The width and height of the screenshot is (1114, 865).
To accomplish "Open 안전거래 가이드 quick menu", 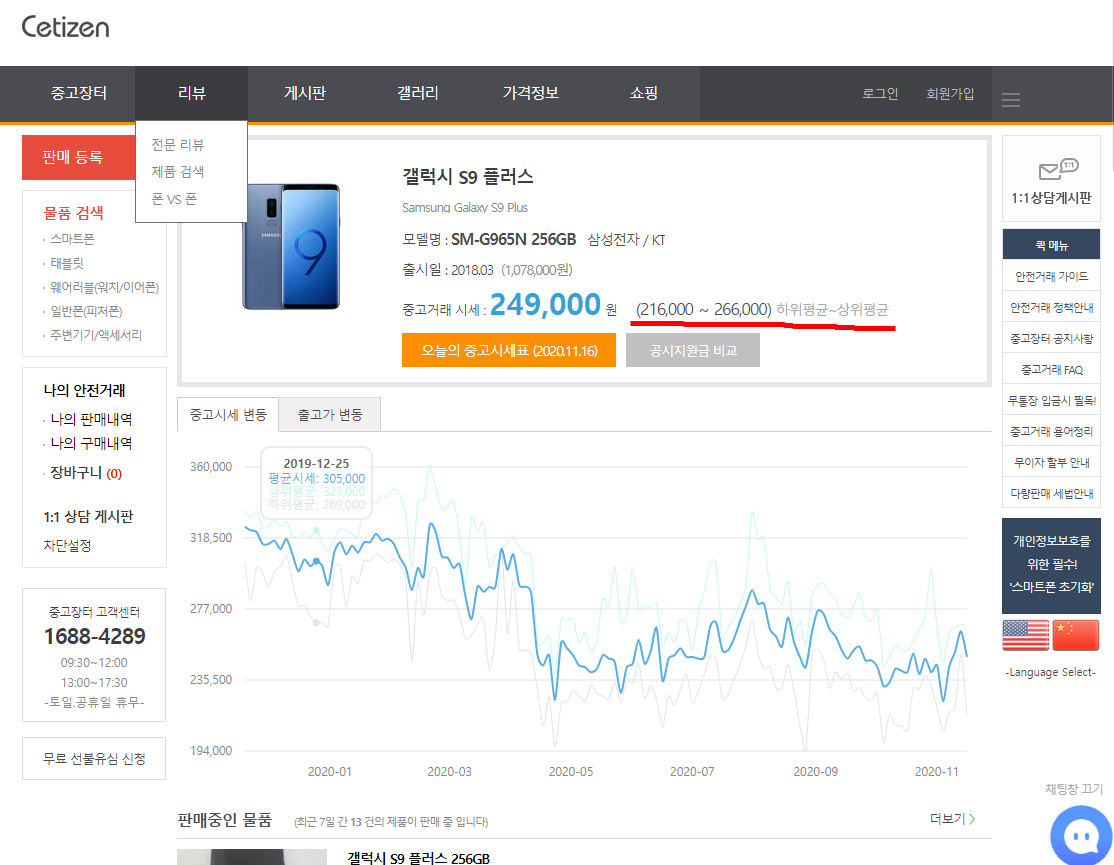I will 1051,276.
